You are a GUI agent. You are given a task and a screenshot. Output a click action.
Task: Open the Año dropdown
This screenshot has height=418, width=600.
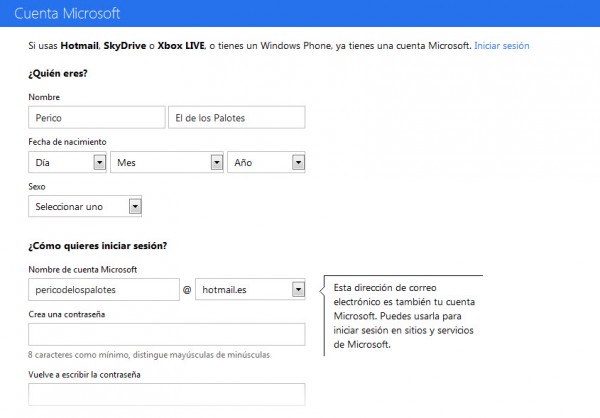[x=266, y=162]
